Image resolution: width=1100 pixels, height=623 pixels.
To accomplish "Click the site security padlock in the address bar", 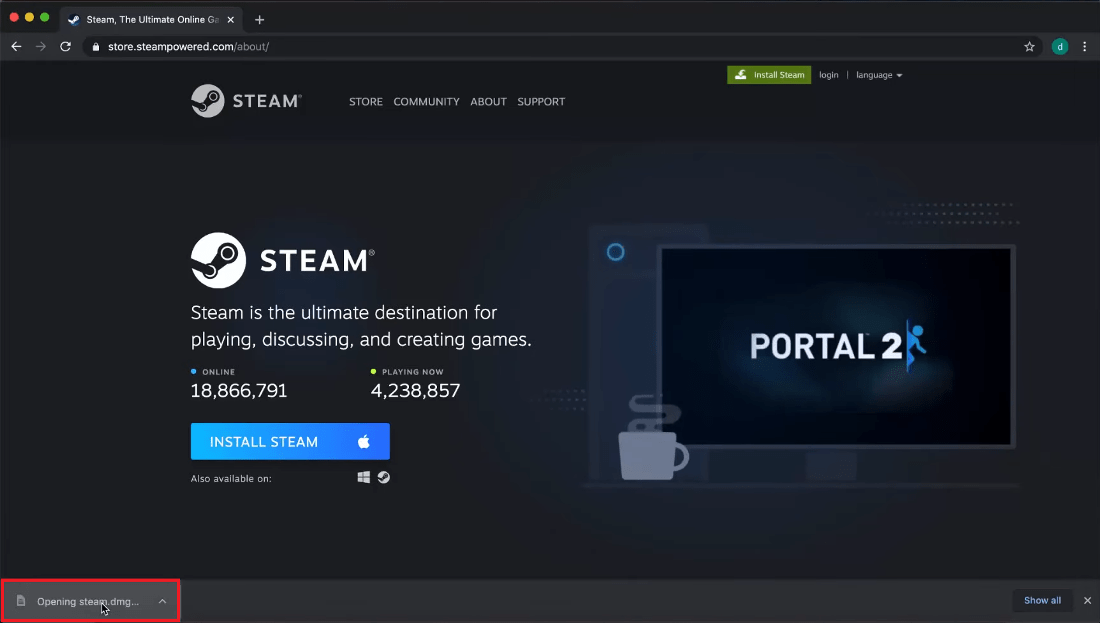I will 94,46.
